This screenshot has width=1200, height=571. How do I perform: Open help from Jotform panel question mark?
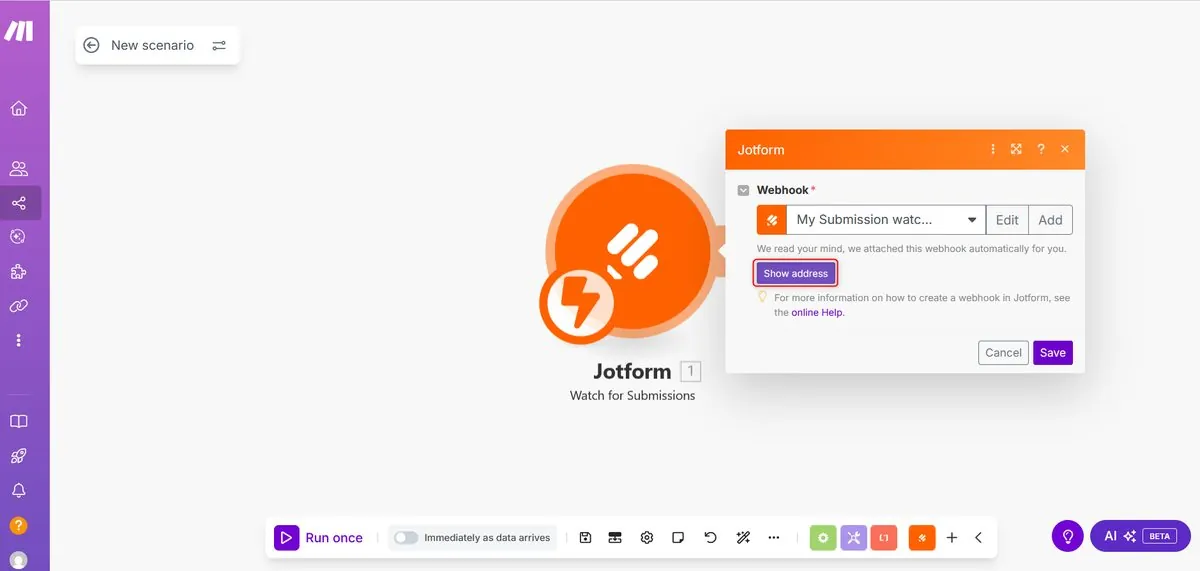(x=1041, y=149)
